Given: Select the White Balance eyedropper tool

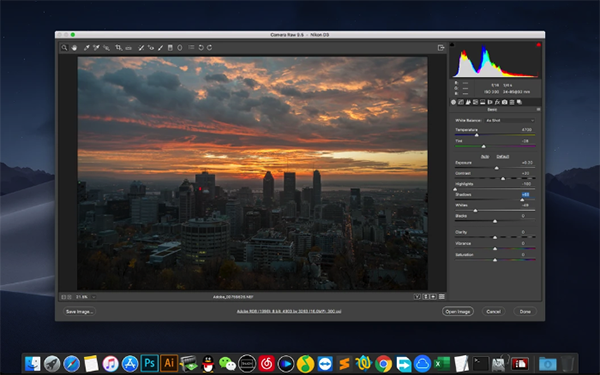Looking at the screenshot, I should tap(87, 48).
